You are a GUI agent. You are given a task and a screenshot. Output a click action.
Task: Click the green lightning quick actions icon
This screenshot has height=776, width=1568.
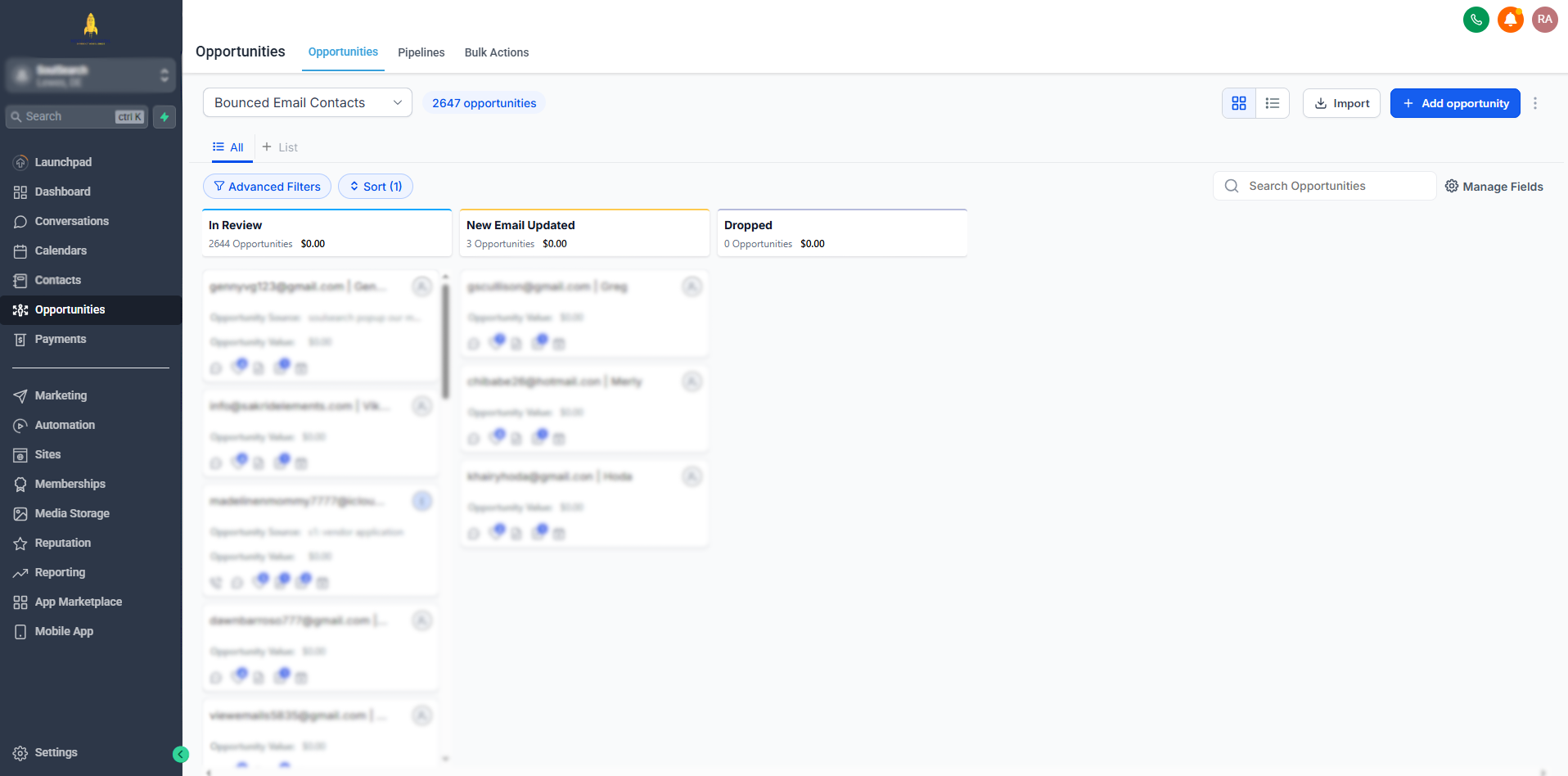pos(164,117)
